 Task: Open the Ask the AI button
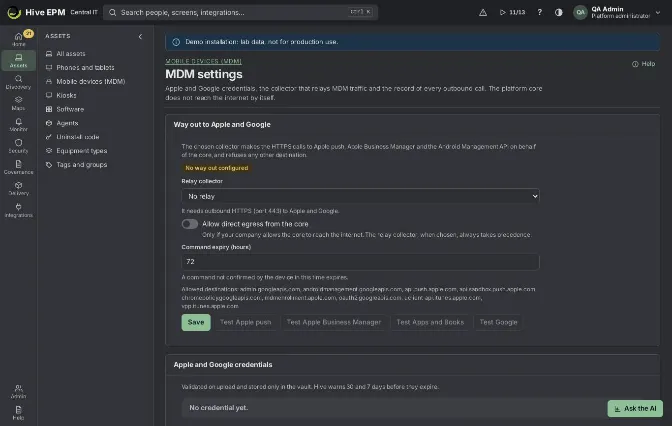pyautogui.click(x=635, y=408)
